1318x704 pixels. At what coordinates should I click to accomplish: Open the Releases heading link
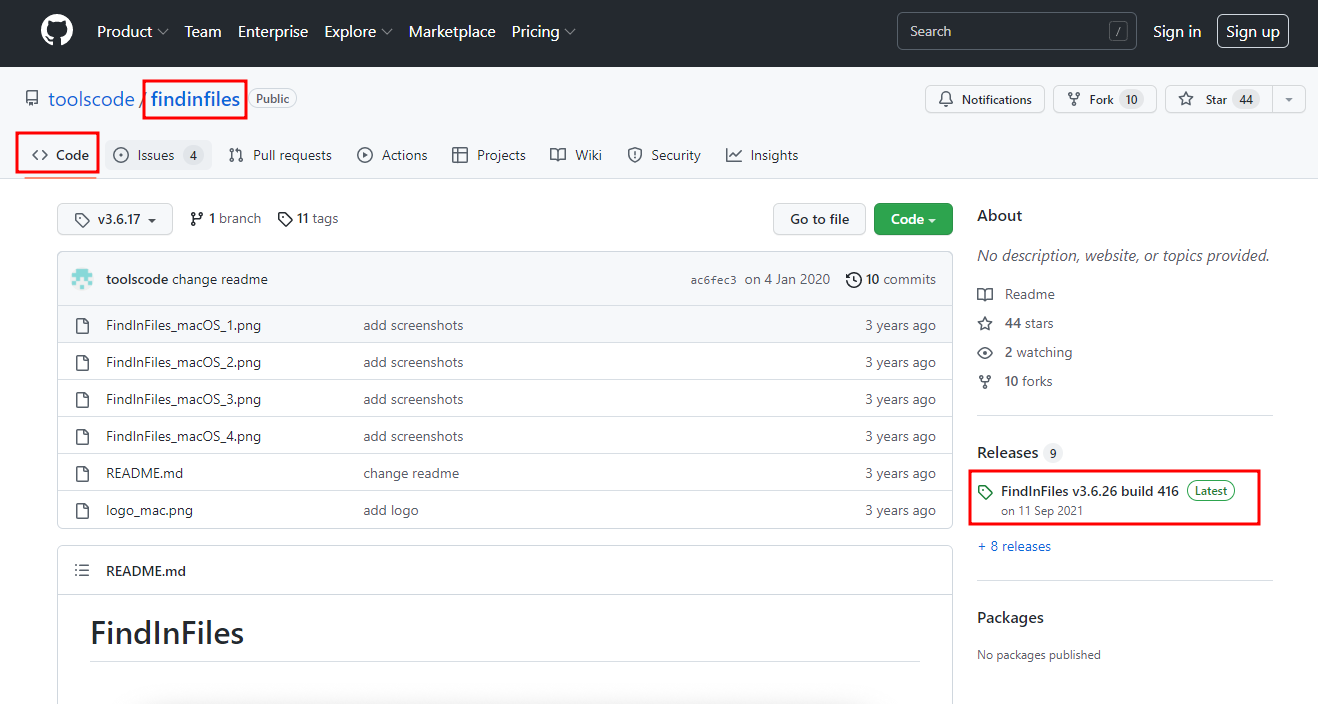tap(1007, 453)
